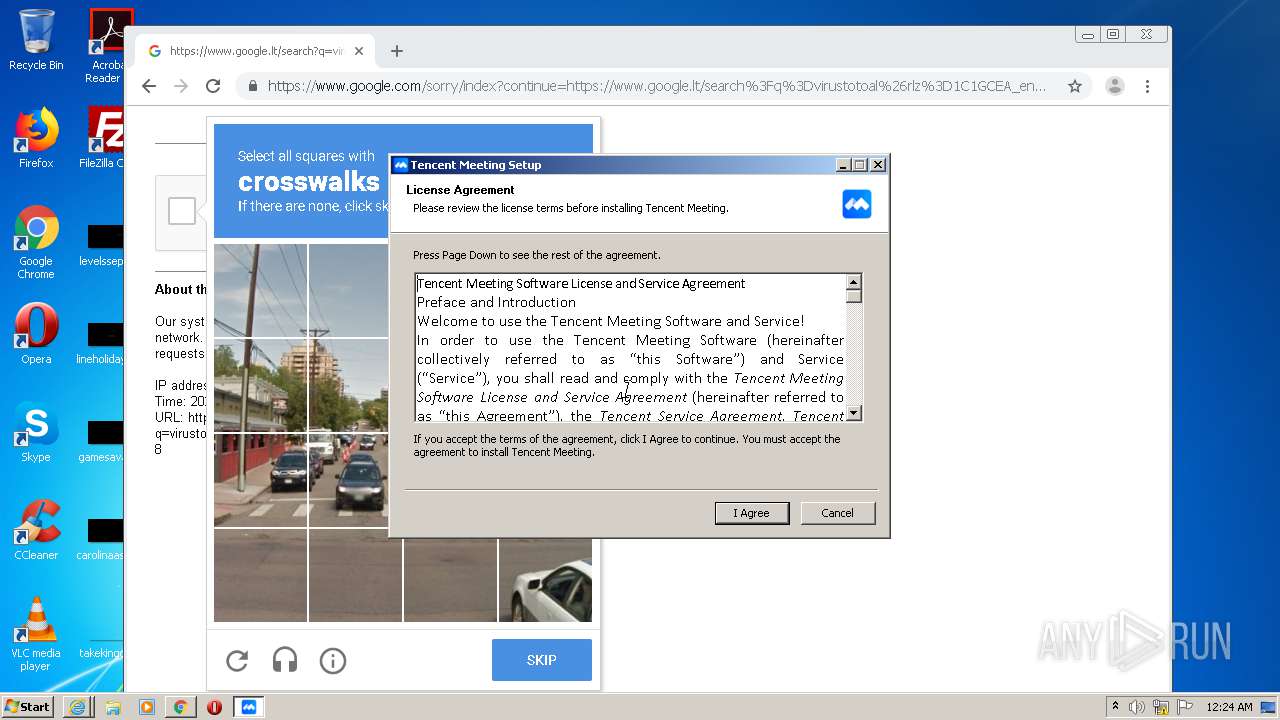
Task: Go back in Chrome
Action: (x=149, y=86)
